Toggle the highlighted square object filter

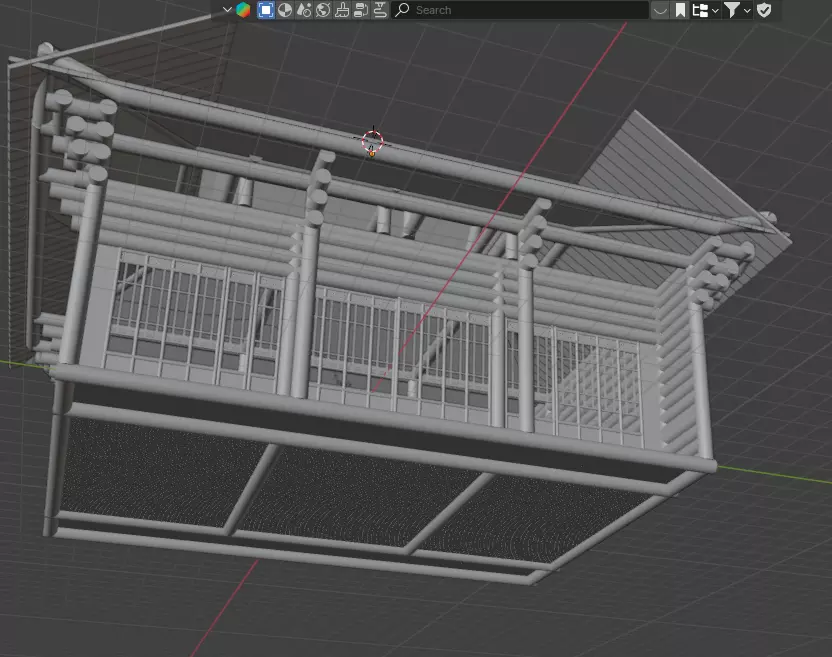[x=266, y=10]
